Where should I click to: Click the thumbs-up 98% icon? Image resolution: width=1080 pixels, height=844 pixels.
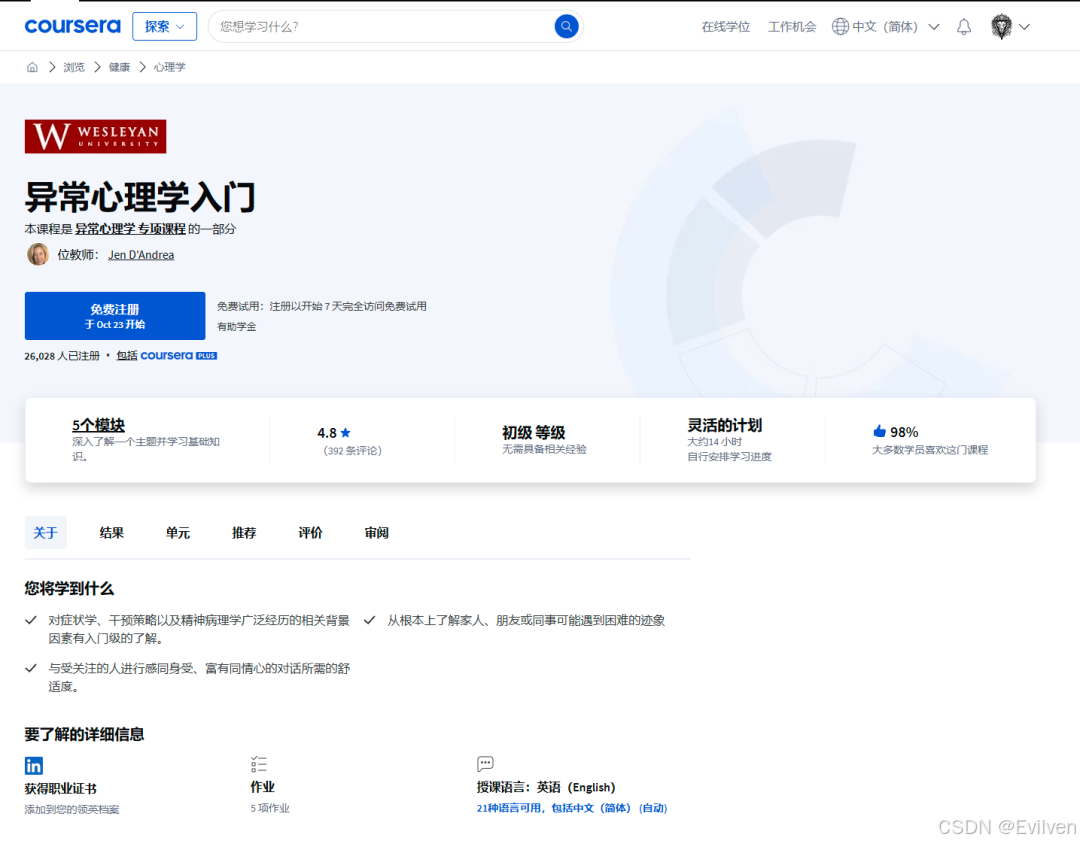click(879, 431)
